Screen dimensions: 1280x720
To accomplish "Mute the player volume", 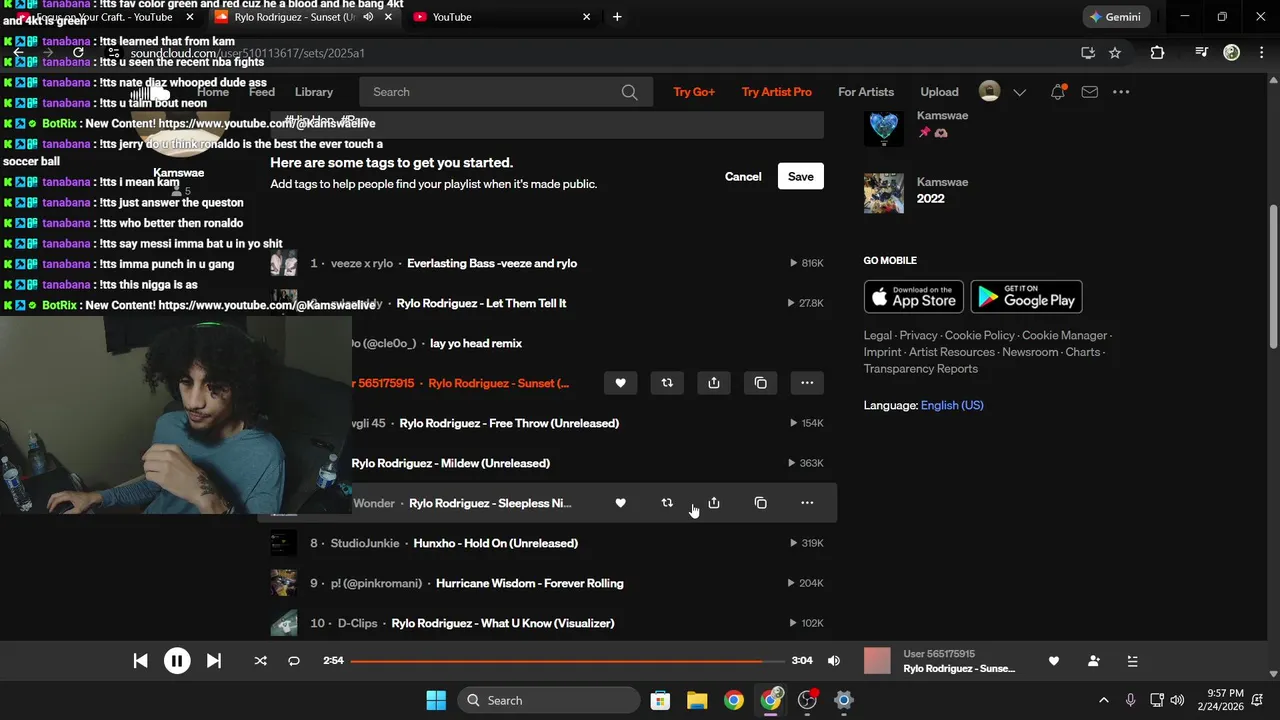I will click(x=834, y=661).
